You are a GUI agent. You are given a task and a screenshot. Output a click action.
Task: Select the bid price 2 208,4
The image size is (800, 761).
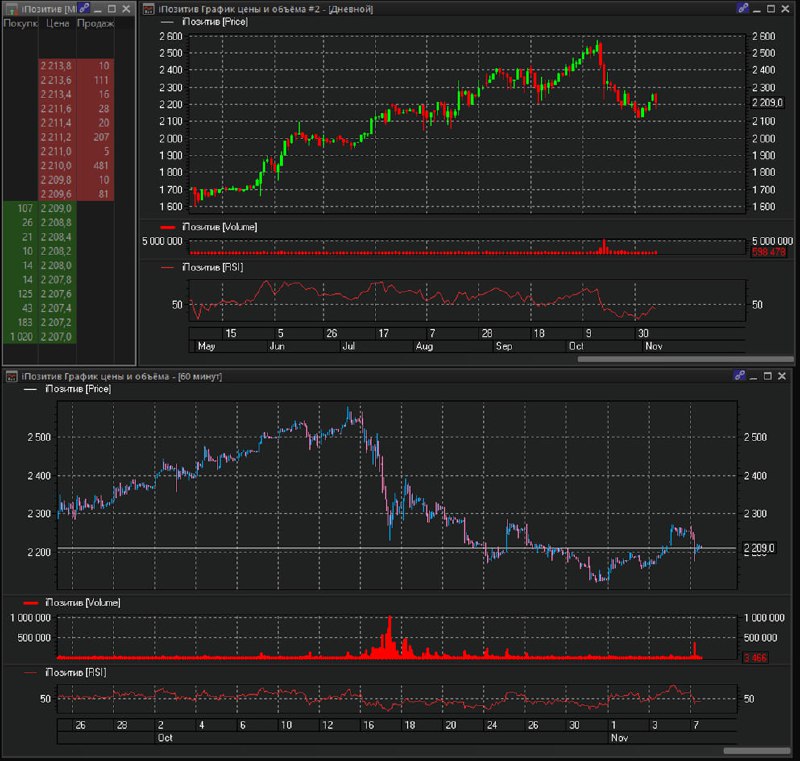(x=57, y=237)
